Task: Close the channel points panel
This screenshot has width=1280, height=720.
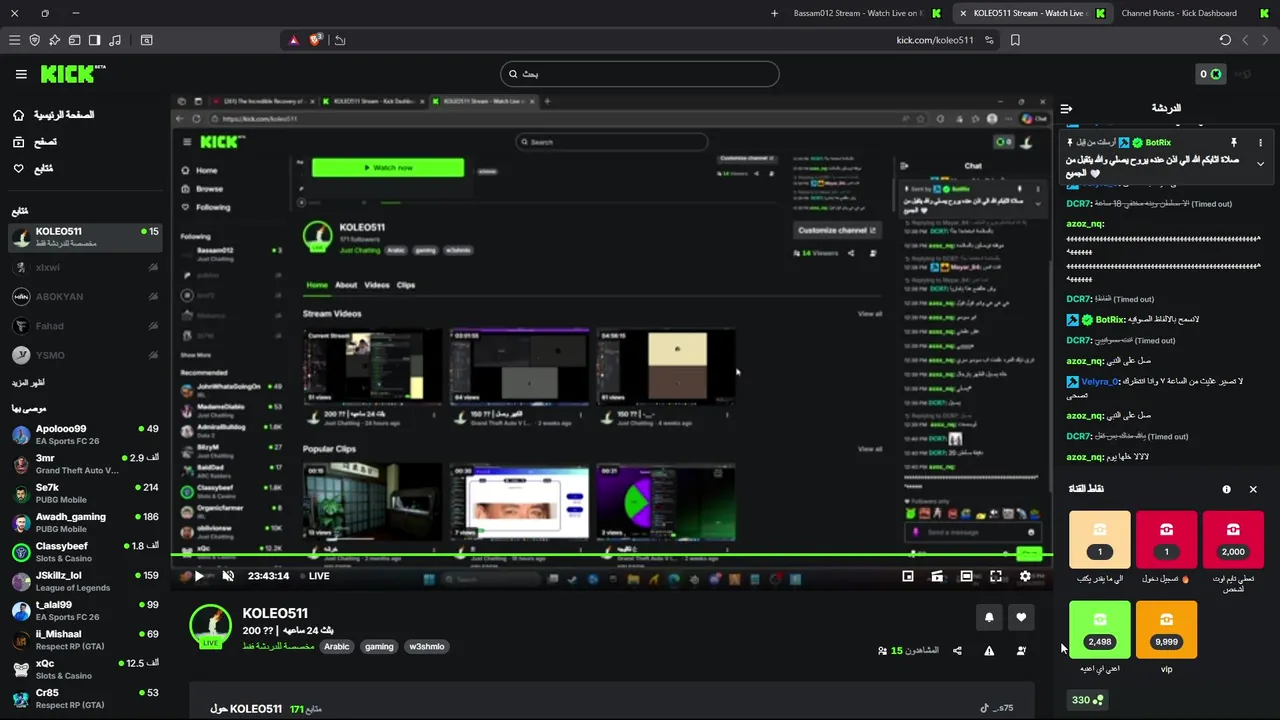Action: coord(1253,489)
